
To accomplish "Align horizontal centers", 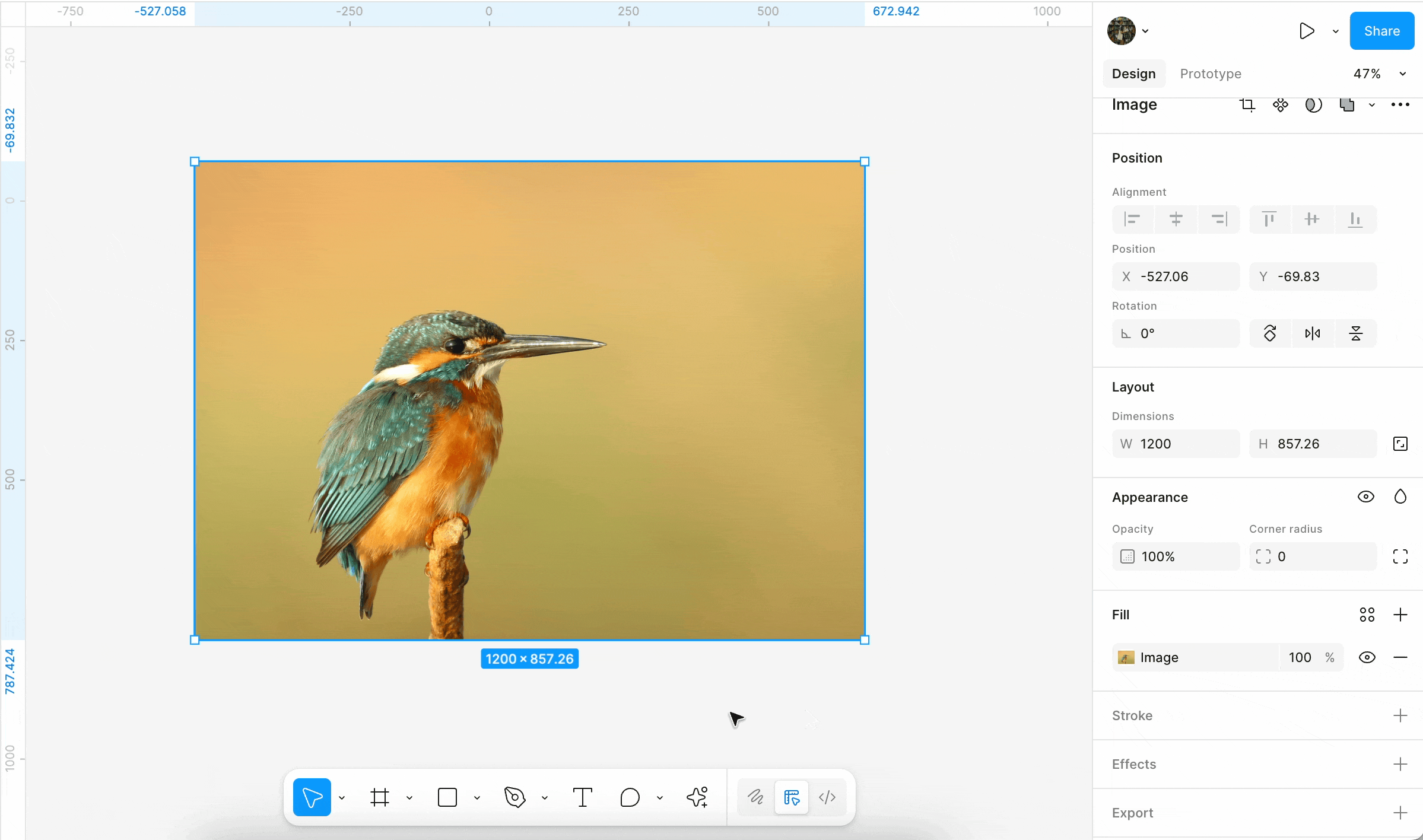I will point(1176,219).
